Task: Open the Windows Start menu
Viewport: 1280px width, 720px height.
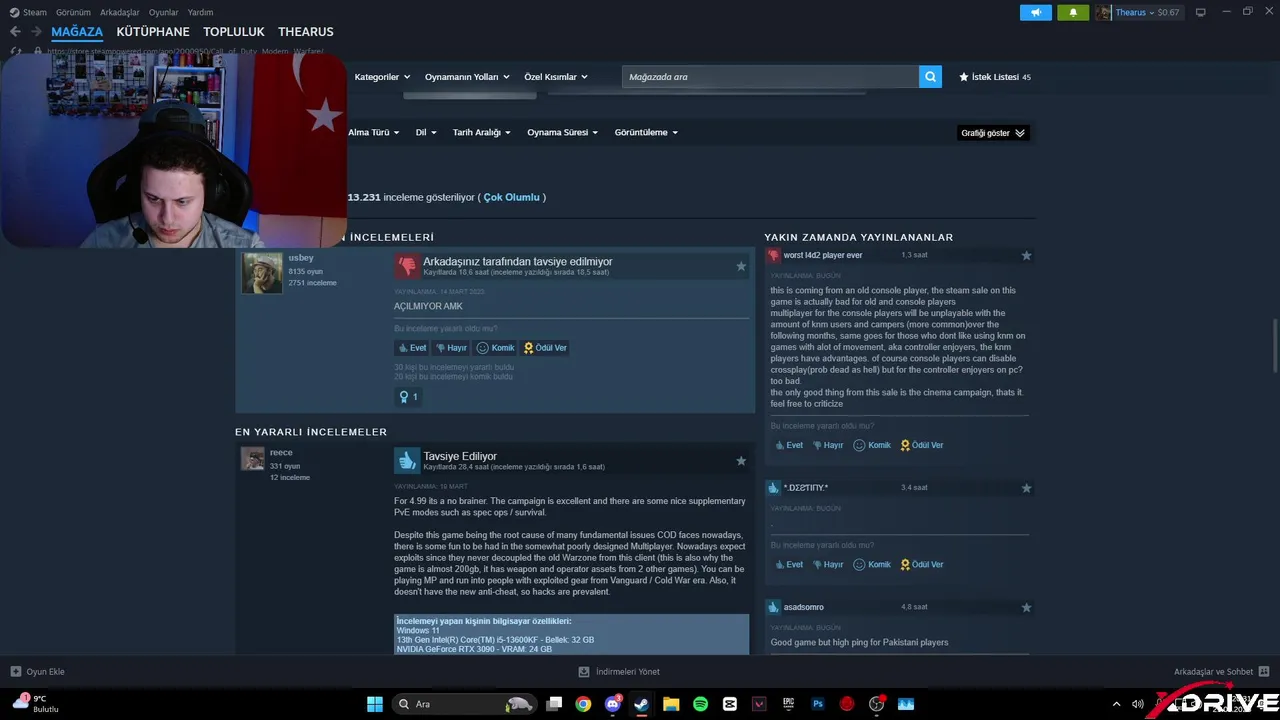Action: 374,704
